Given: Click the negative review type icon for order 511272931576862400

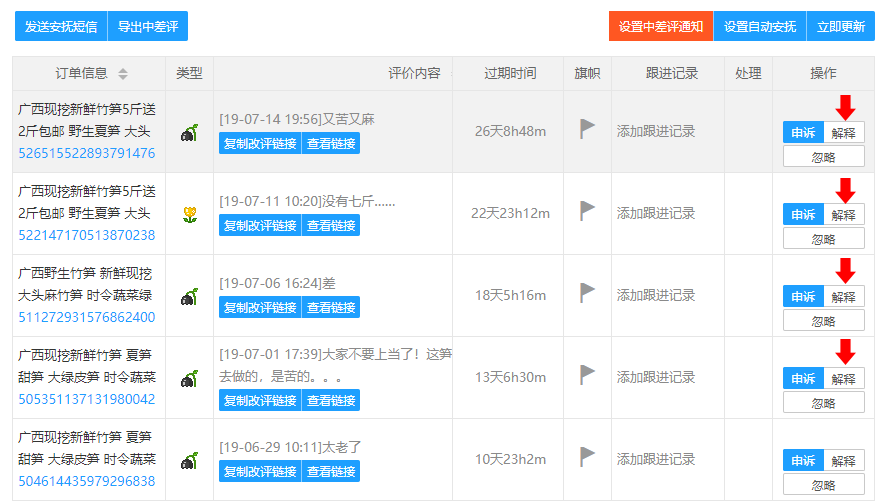Looking at the screenshot, I should [x=189, y=297].
